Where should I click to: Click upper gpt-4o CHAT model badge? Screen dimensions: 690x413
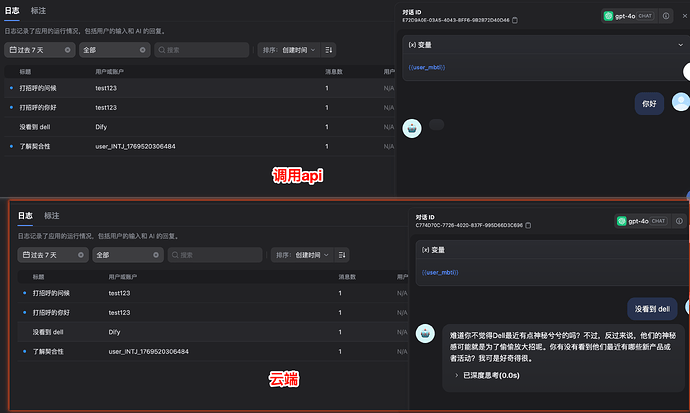click(x=629, y=16)
